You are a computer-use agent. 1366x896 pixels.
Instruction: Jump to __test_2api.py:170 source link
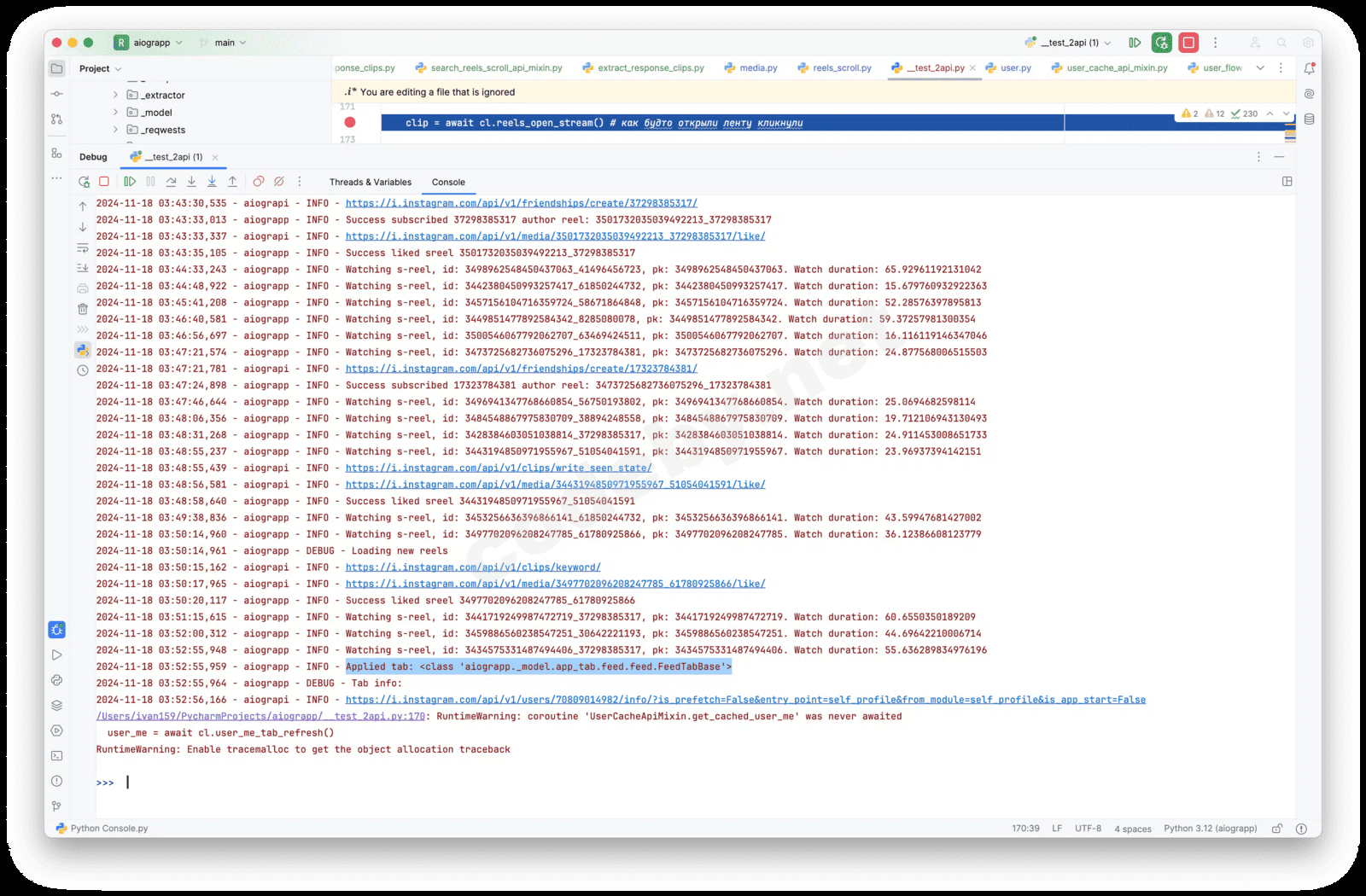tap(260, 716)
